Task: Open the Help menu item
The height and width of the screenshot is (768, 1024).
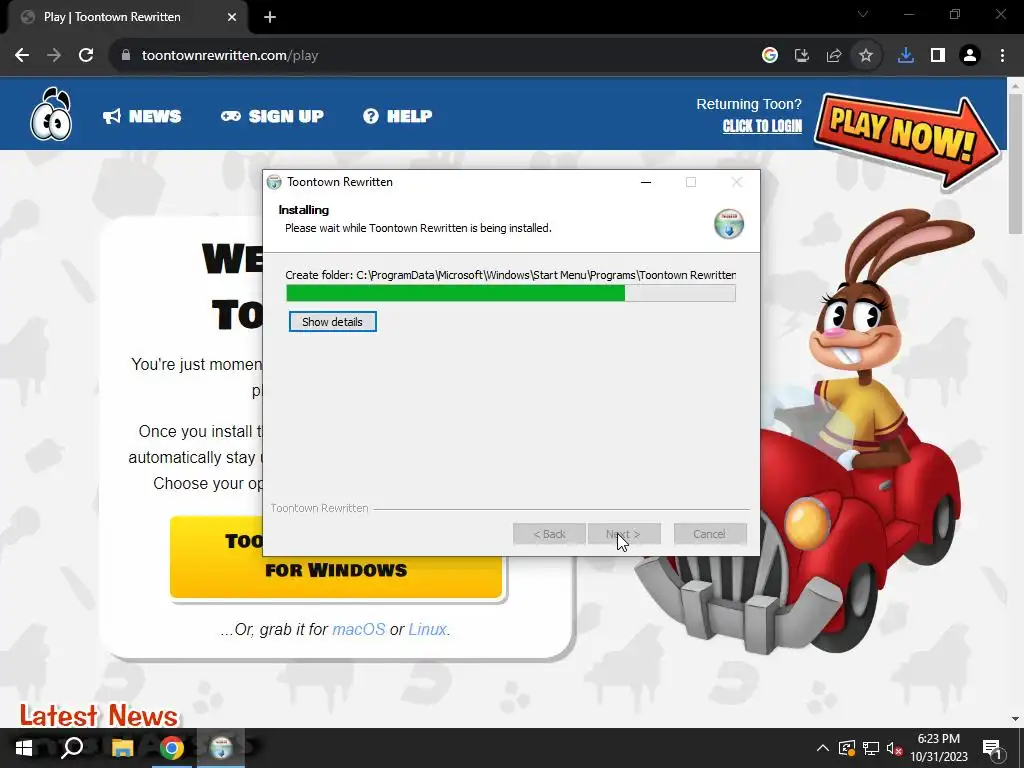Action: pyautogui.click(x=397, y=116)
